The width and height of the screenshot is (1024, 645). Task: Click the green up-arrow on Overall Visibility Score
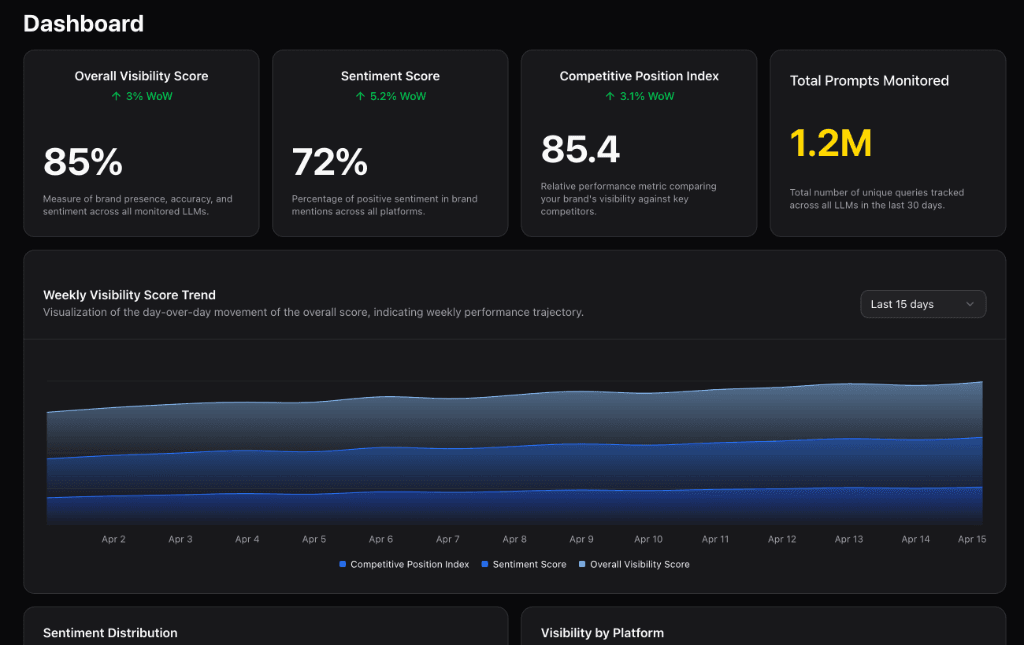click(116, 97)
